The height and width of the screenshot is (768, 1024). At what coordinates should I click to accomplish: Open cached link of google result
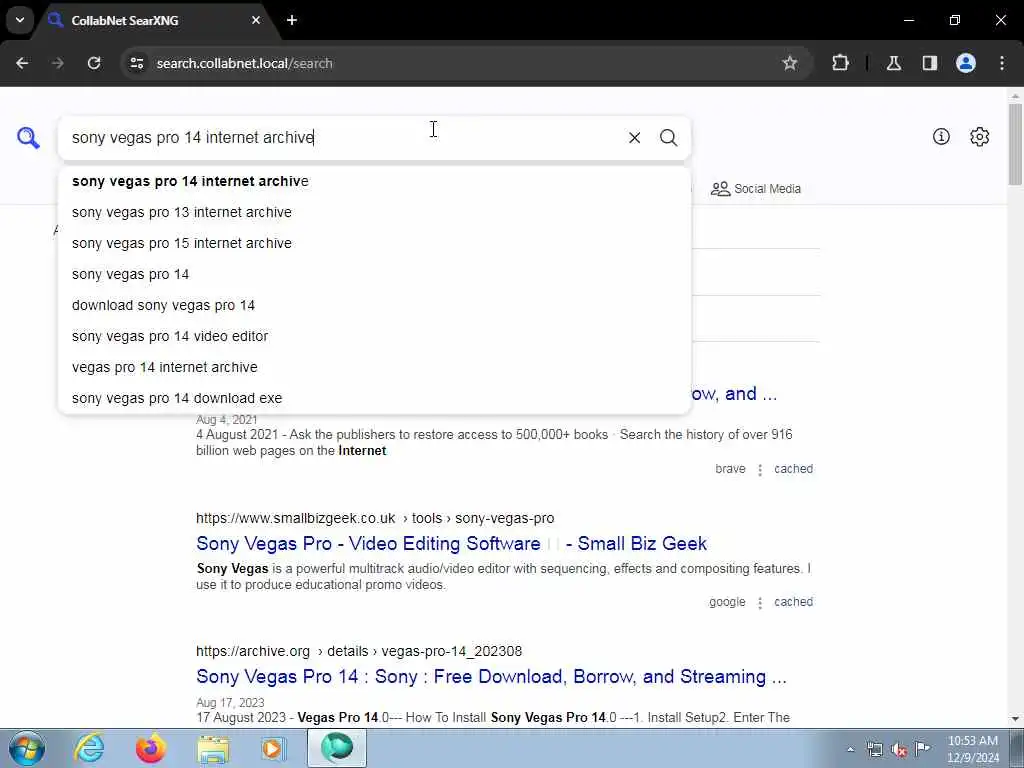pos(793,602)
